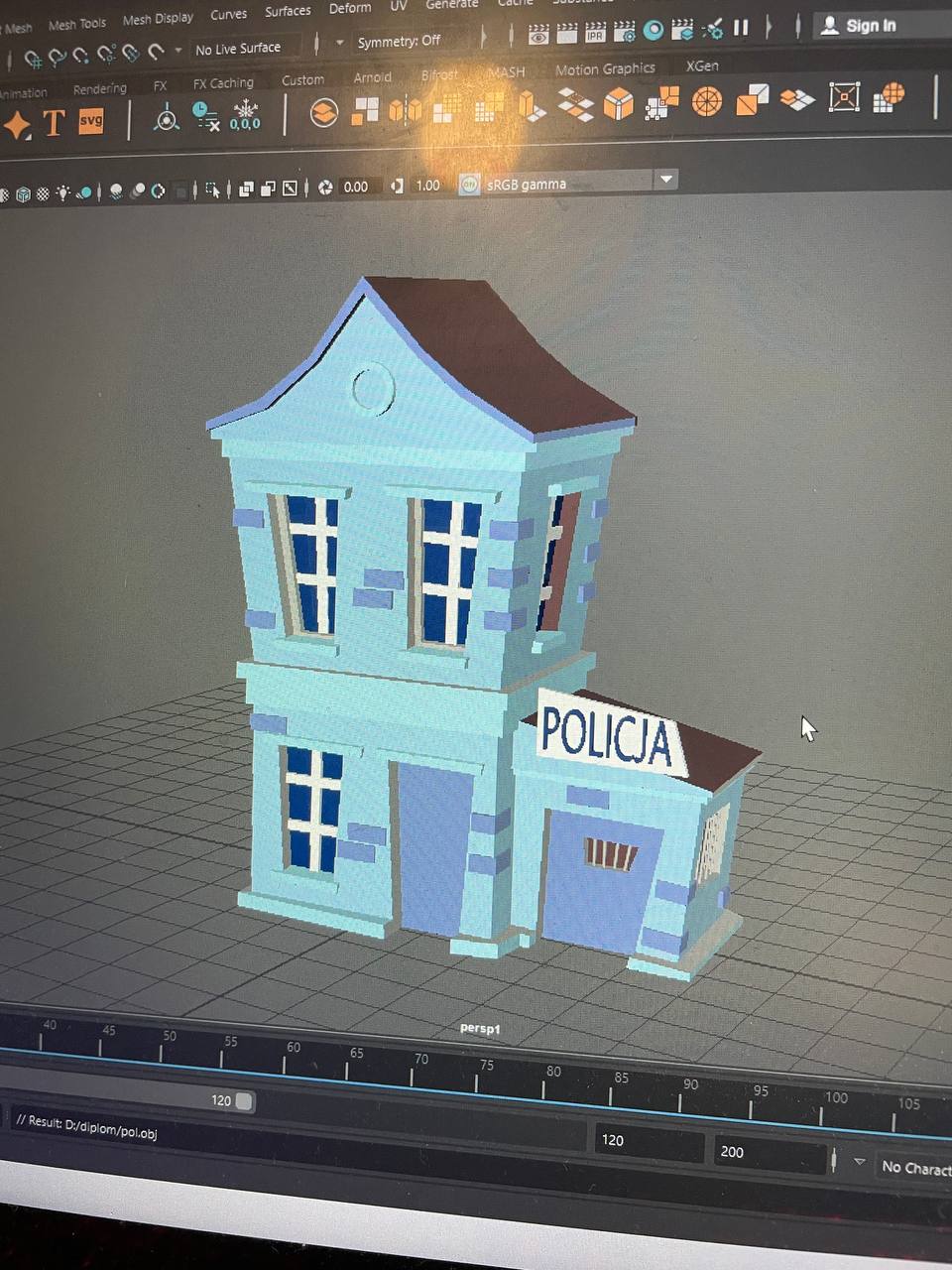
Task: Open the Symmetry: Off dropdown
Action: tap(399, 42)
